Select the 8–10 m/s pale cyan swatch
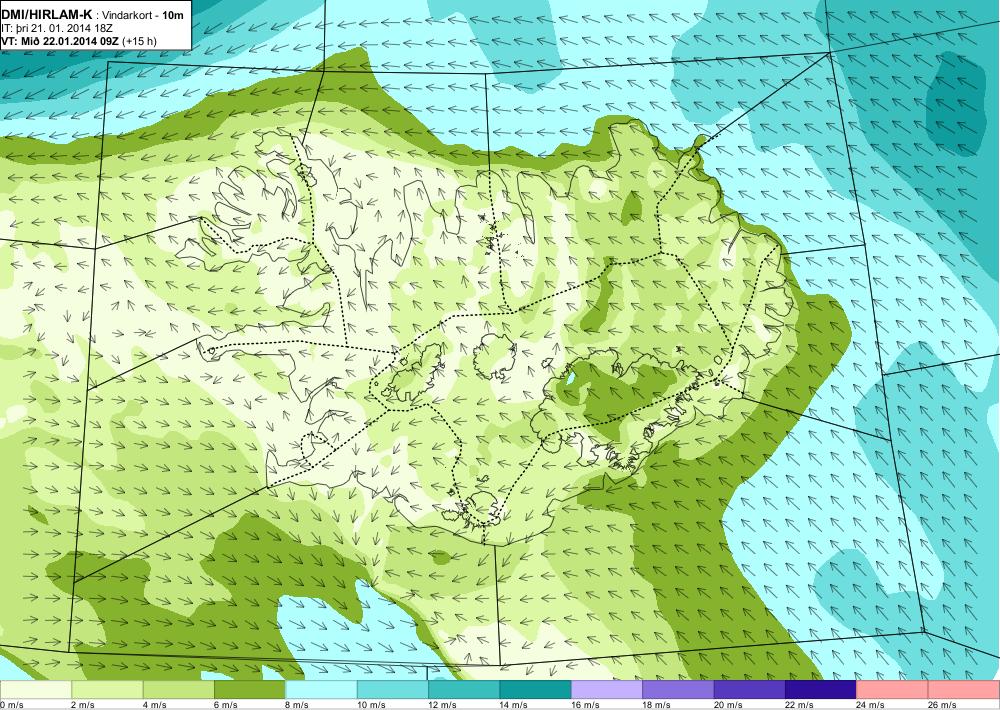1000x710 pixels. click(x=321, y=690)
